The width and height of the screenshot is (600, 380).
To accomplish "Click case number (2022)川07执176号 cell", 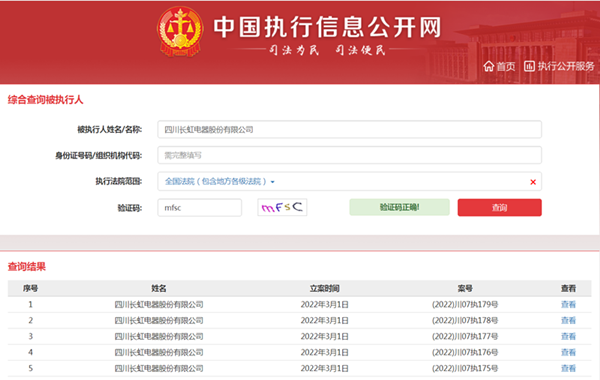I will 465,352.
